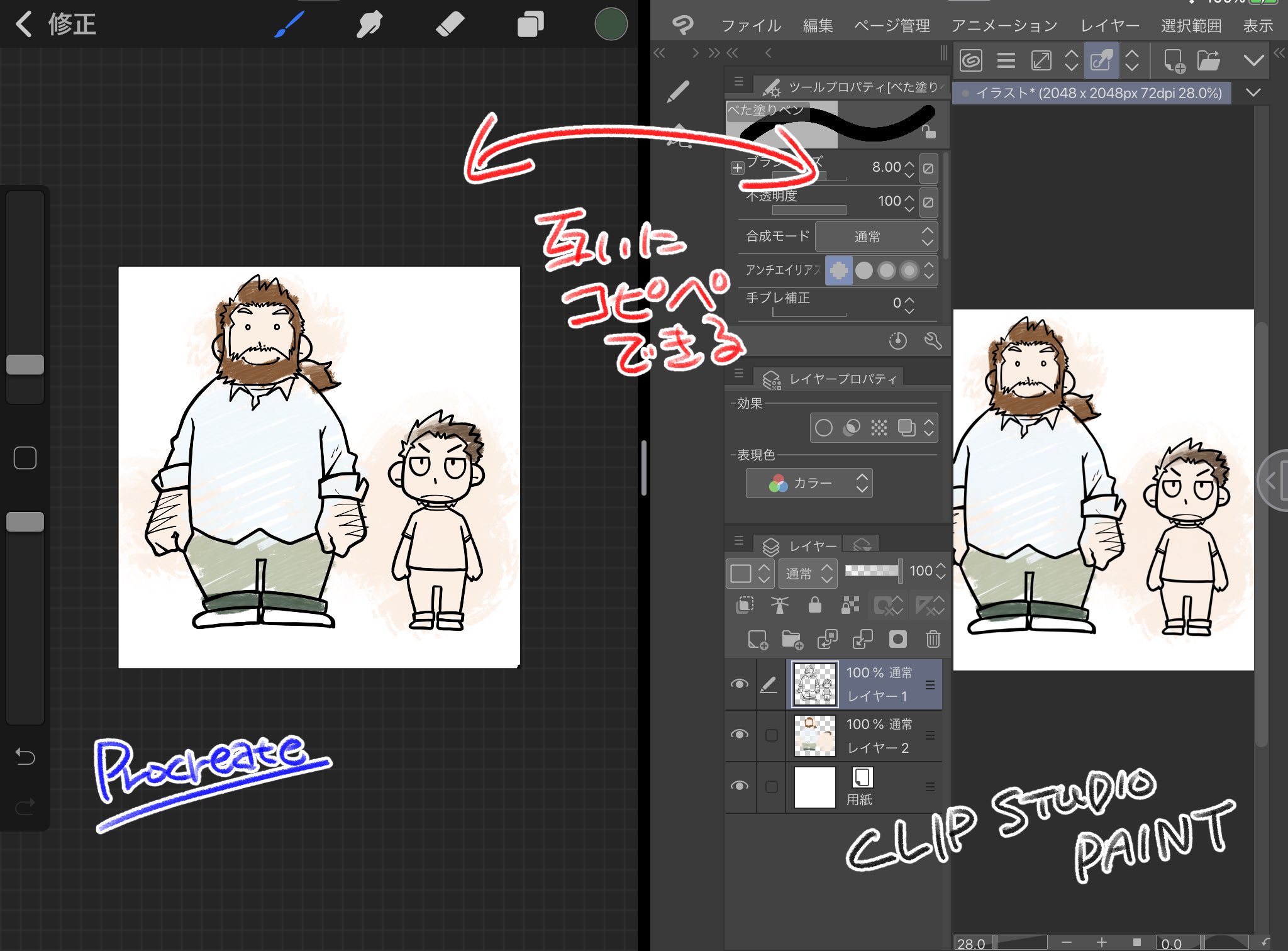The width and height of the screenshot is (1288, 951).
Task: Select no anti-aliasing option
Action: [838, 270]
